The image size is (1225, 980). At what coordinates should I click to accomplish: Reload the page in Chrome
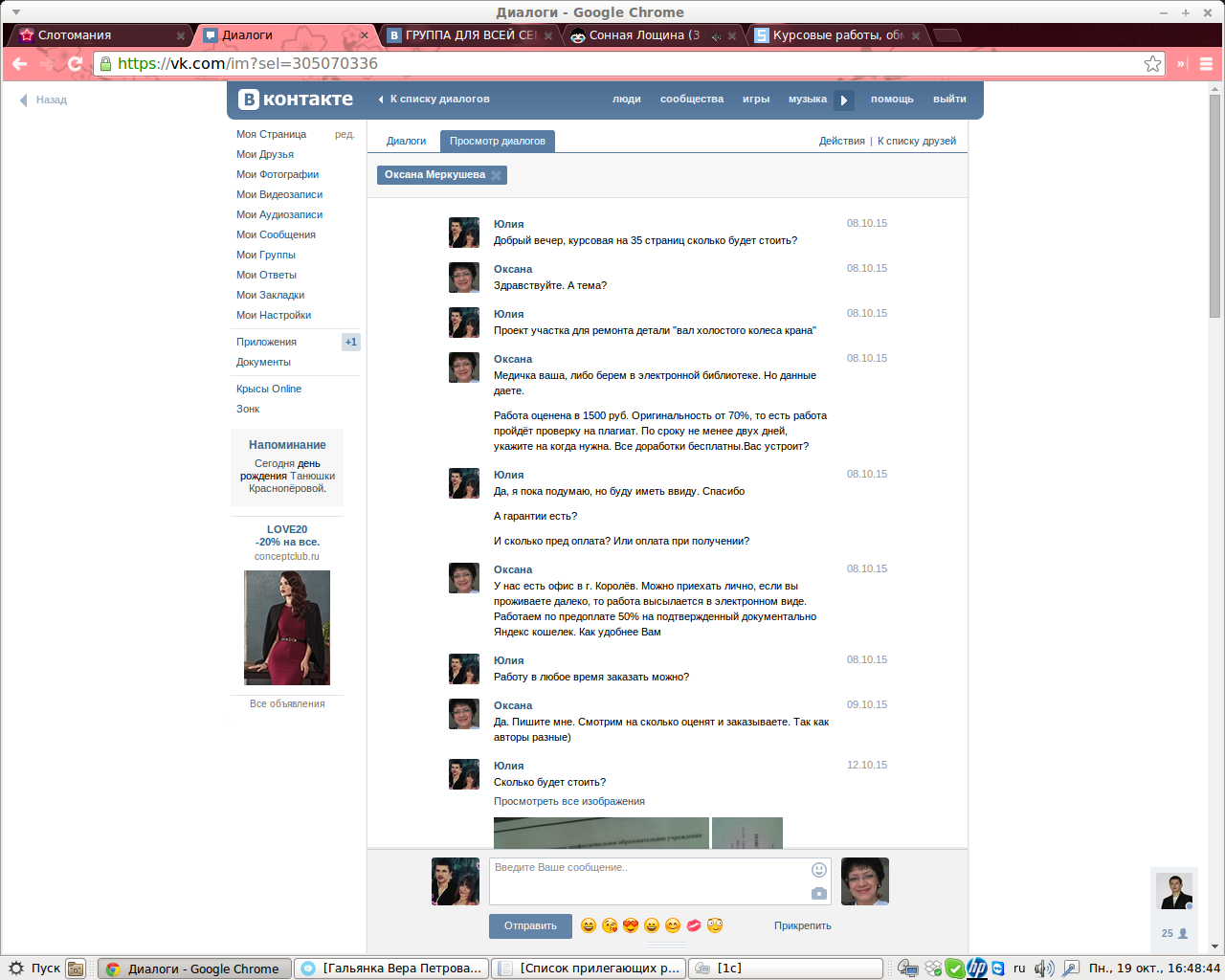click(76, 64)
